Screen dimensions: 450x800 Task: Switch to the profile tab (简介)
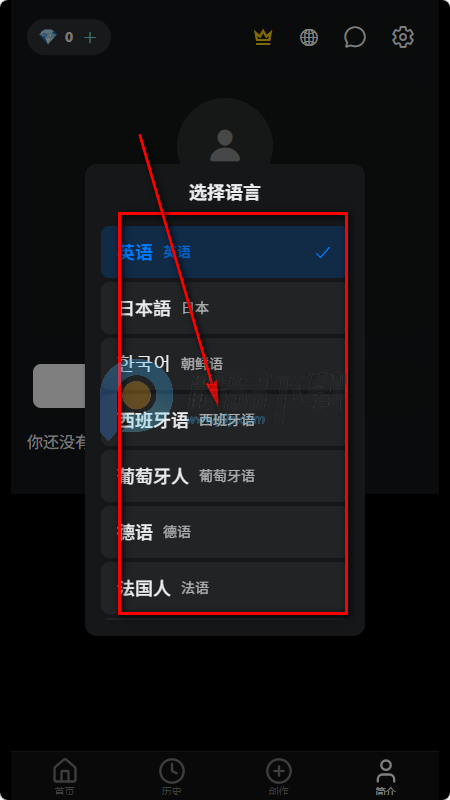coord(386,777)
